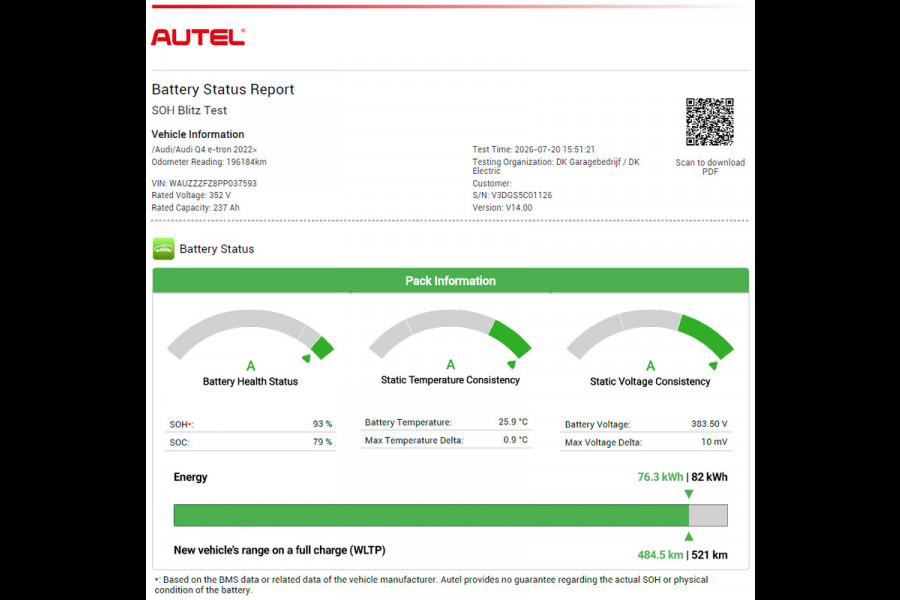The image size is (900, 600).
Task: Click the 10 mV delta value
Action: [714, 442]
